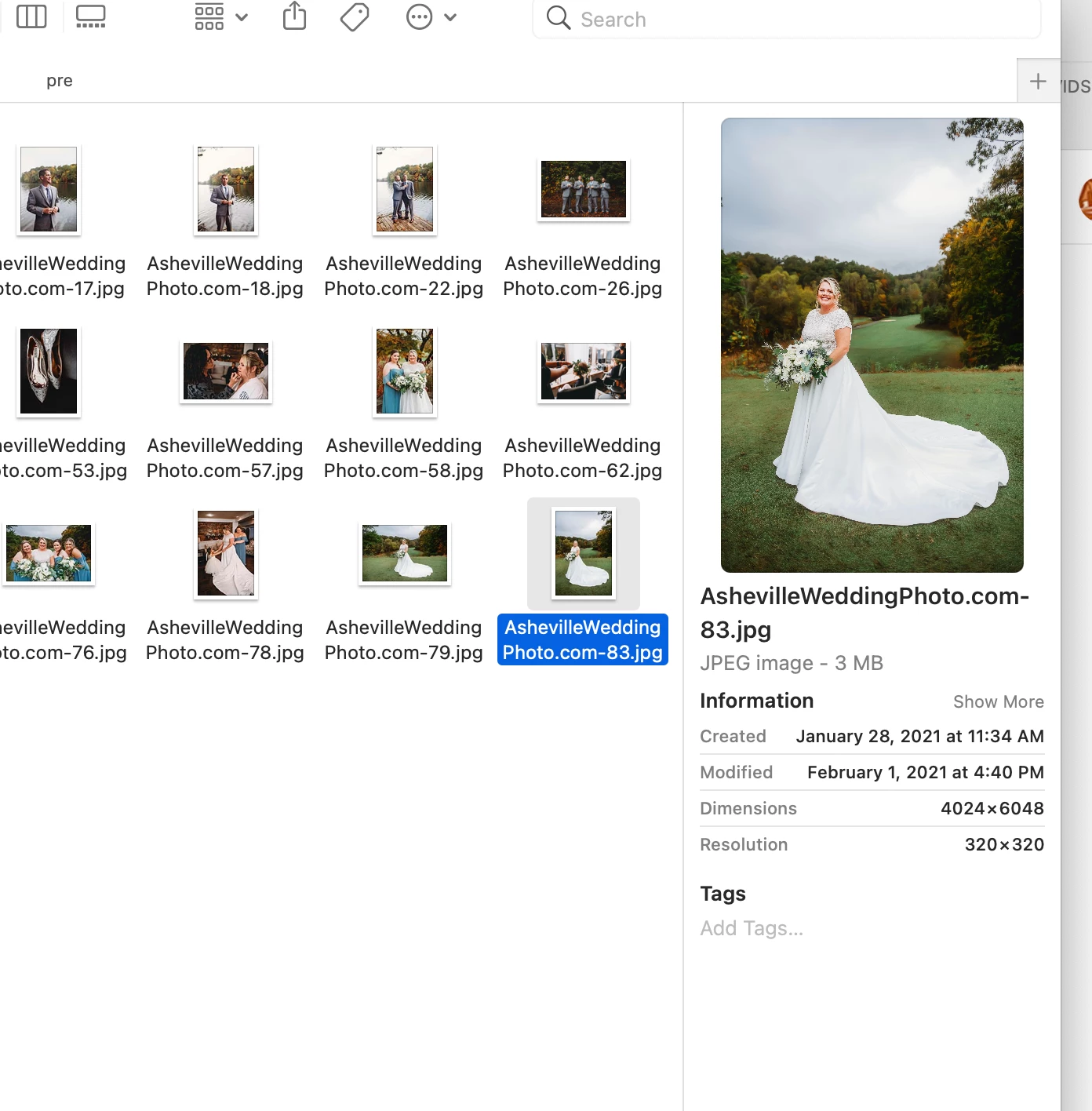
Task: Select AshevilleWeddingPhoto.com-62.jpg thumbnail
Action: pos(584,371)
